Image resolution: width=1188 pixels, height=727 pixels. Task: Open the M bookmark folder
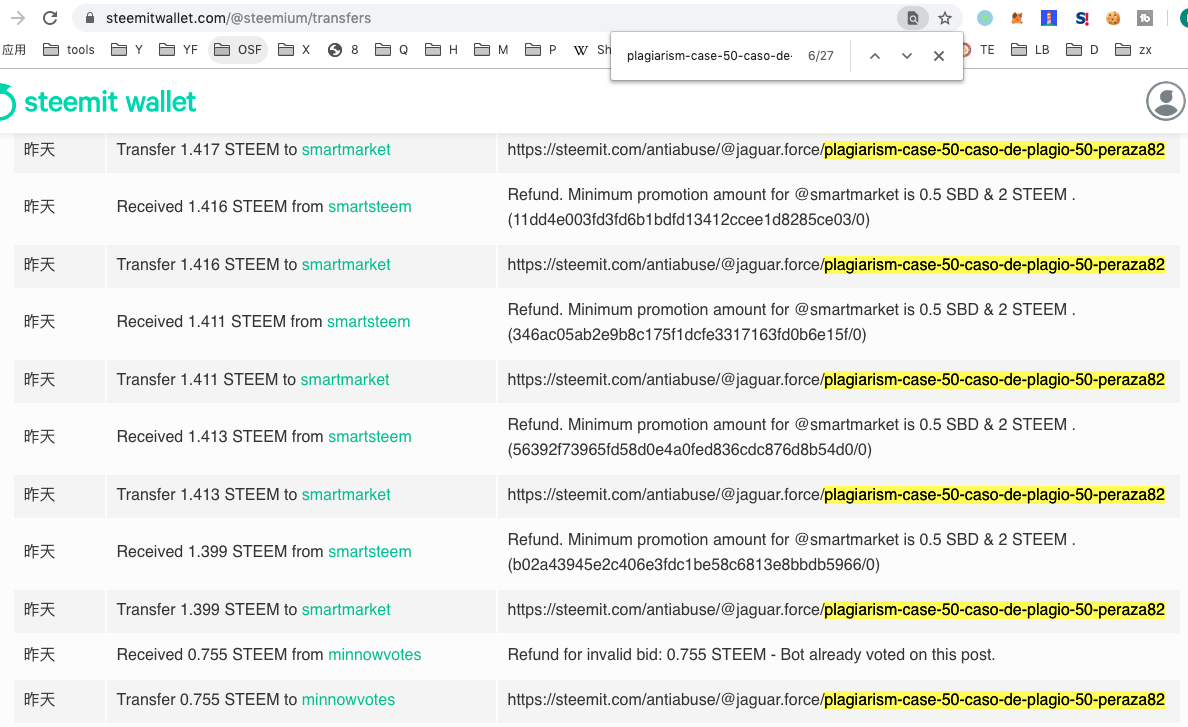[x=491, y=50]
